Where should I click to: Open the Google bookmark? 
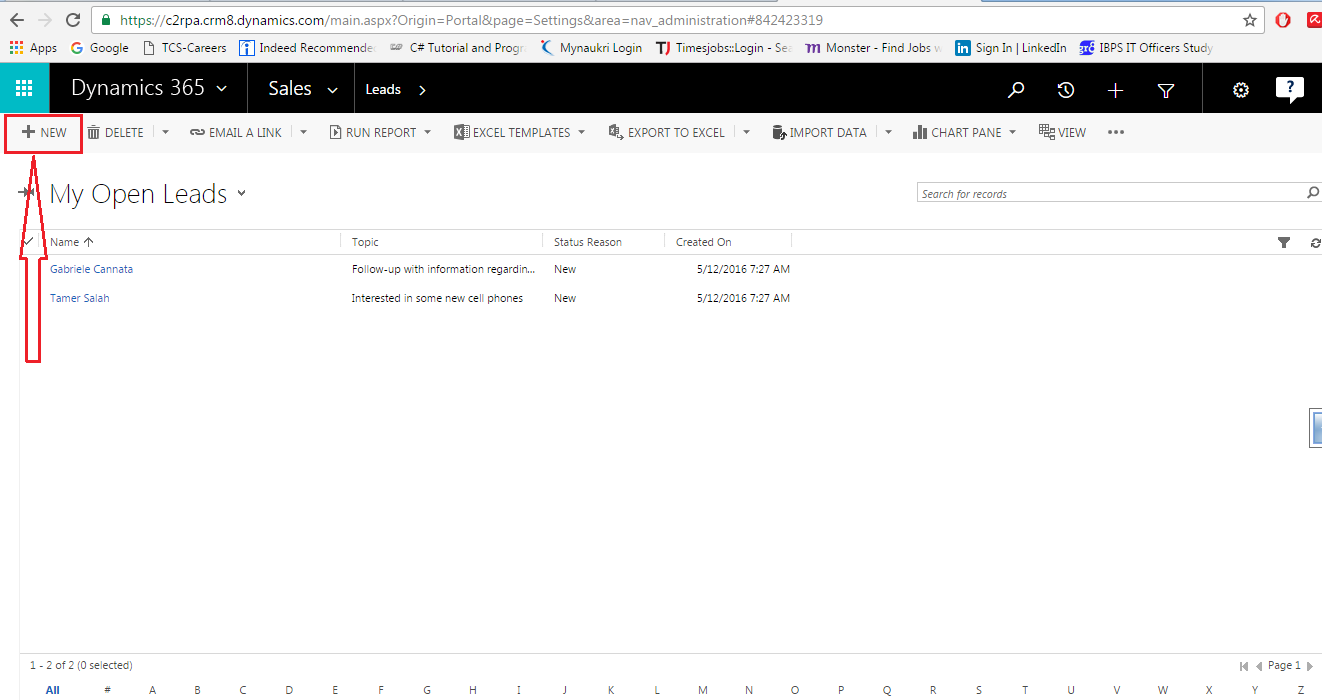click(x=99, y=47)
